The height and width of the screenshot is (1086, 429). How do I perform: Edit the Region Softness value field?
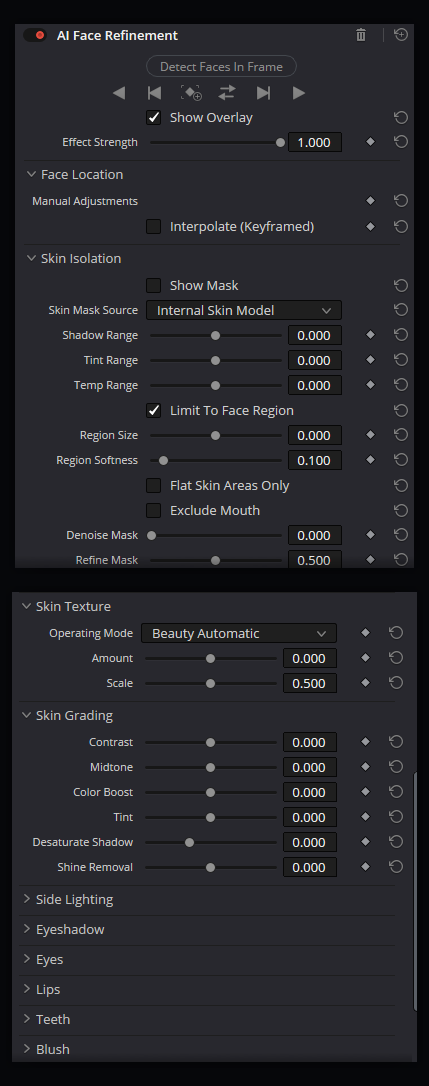tap(315, 461)
